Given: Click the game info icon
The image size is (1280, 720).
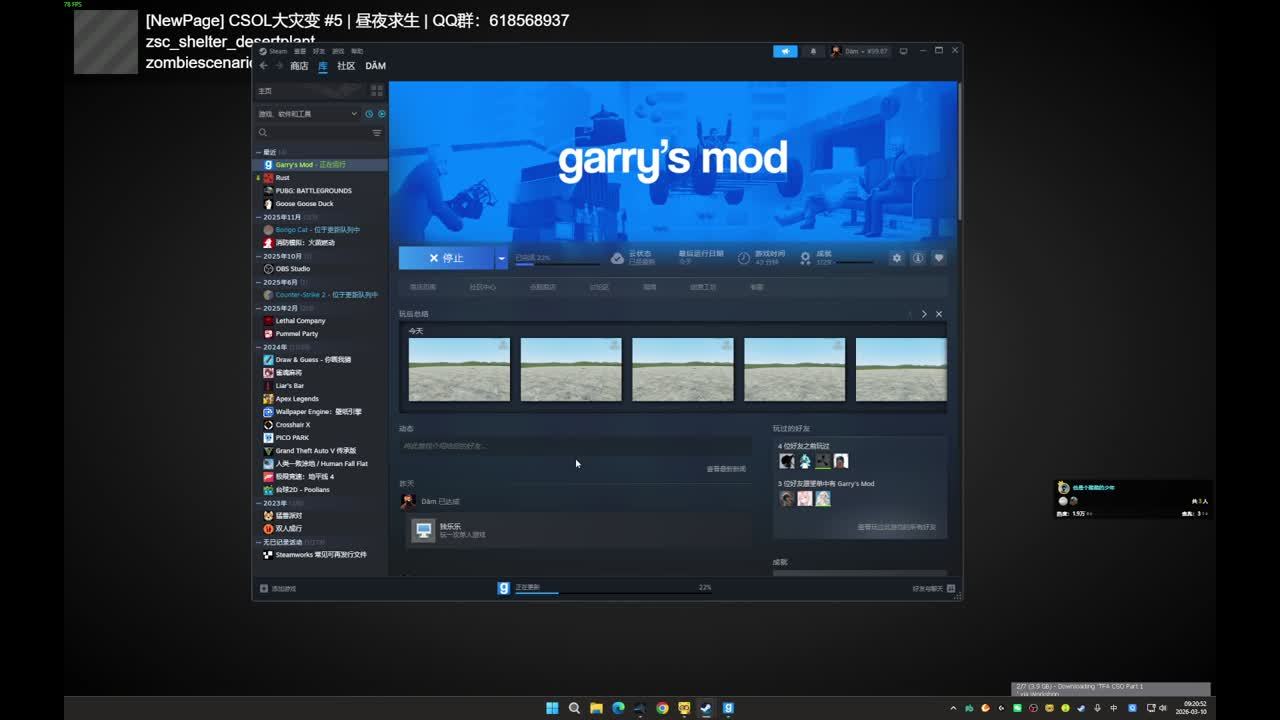Looking at the screenshot, I should (x=917, y=258).
